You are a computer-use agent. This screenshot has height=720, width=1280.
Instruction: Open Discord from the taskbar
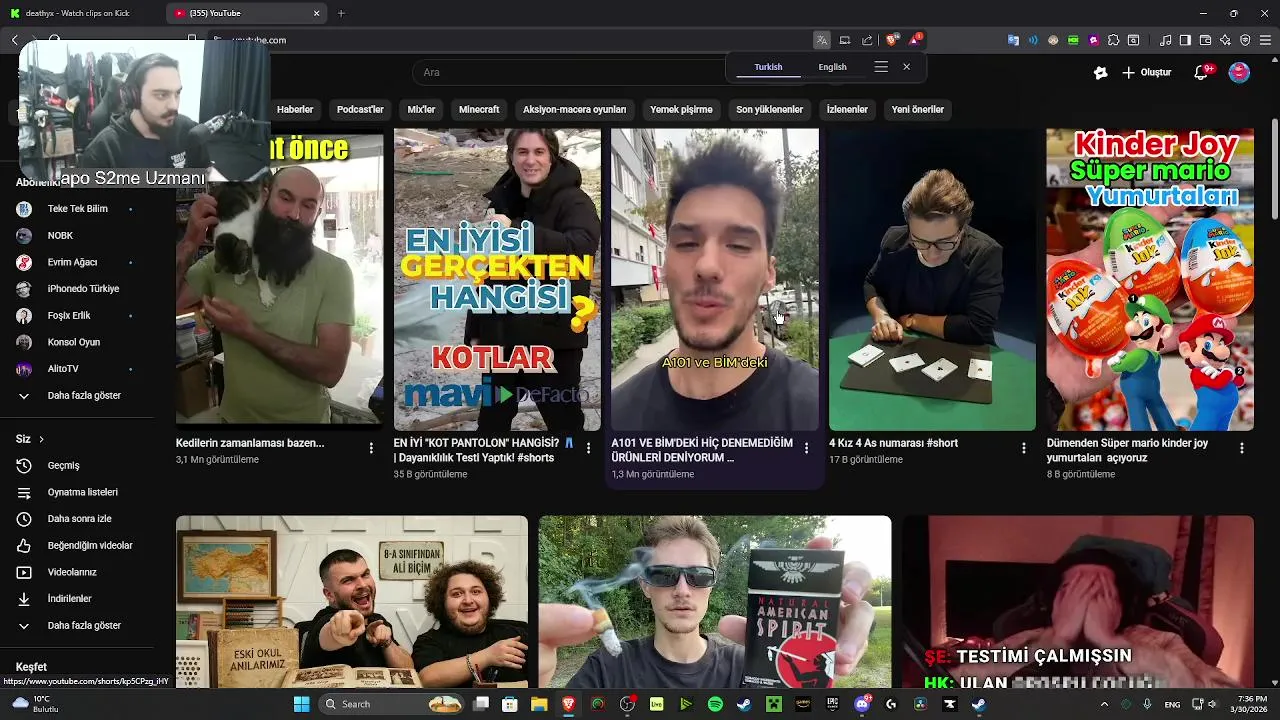pos(862,704)
